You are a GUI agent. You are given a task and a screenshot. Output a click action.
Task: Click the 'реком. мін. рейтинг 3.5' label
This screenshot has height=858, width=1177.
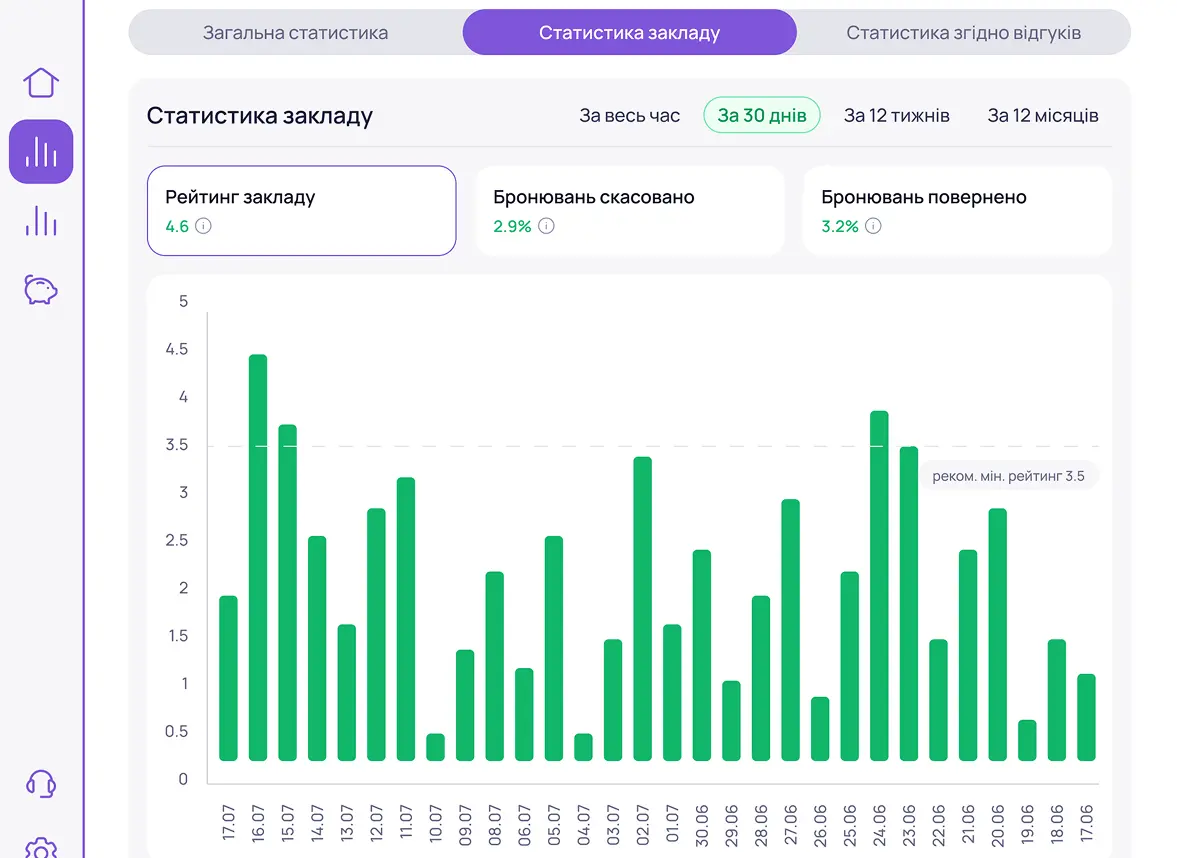coord(1008,476)
